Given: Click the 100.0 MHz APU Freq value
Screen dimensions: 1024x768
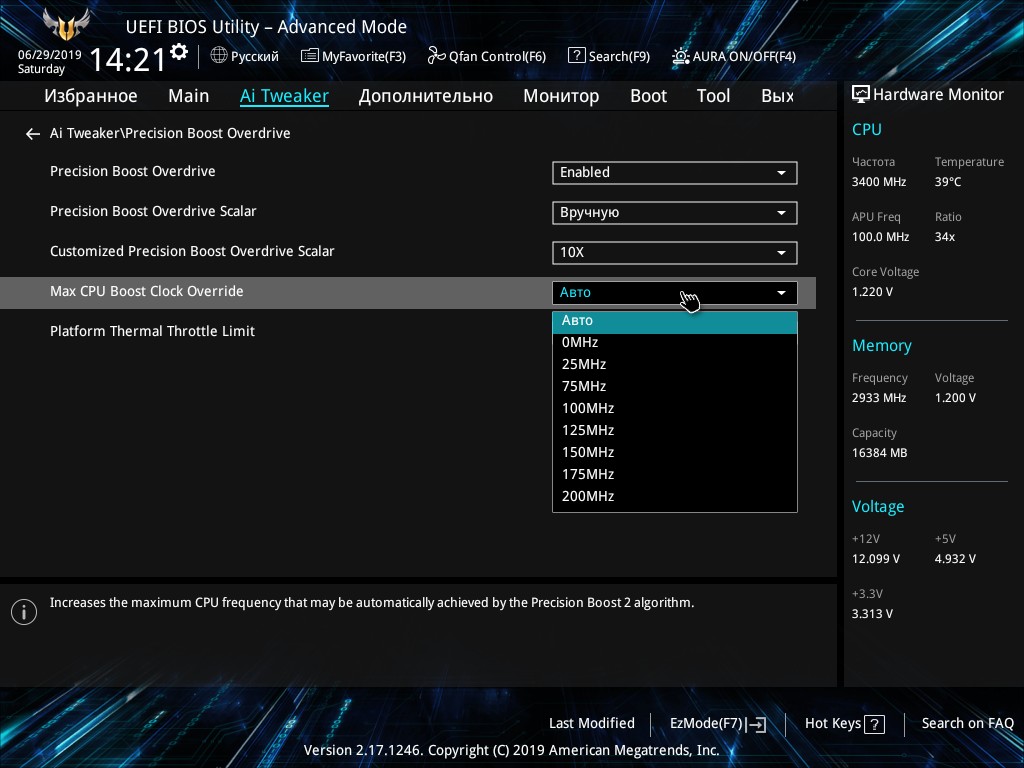Looking at the screenshot, I should [880, 237].
